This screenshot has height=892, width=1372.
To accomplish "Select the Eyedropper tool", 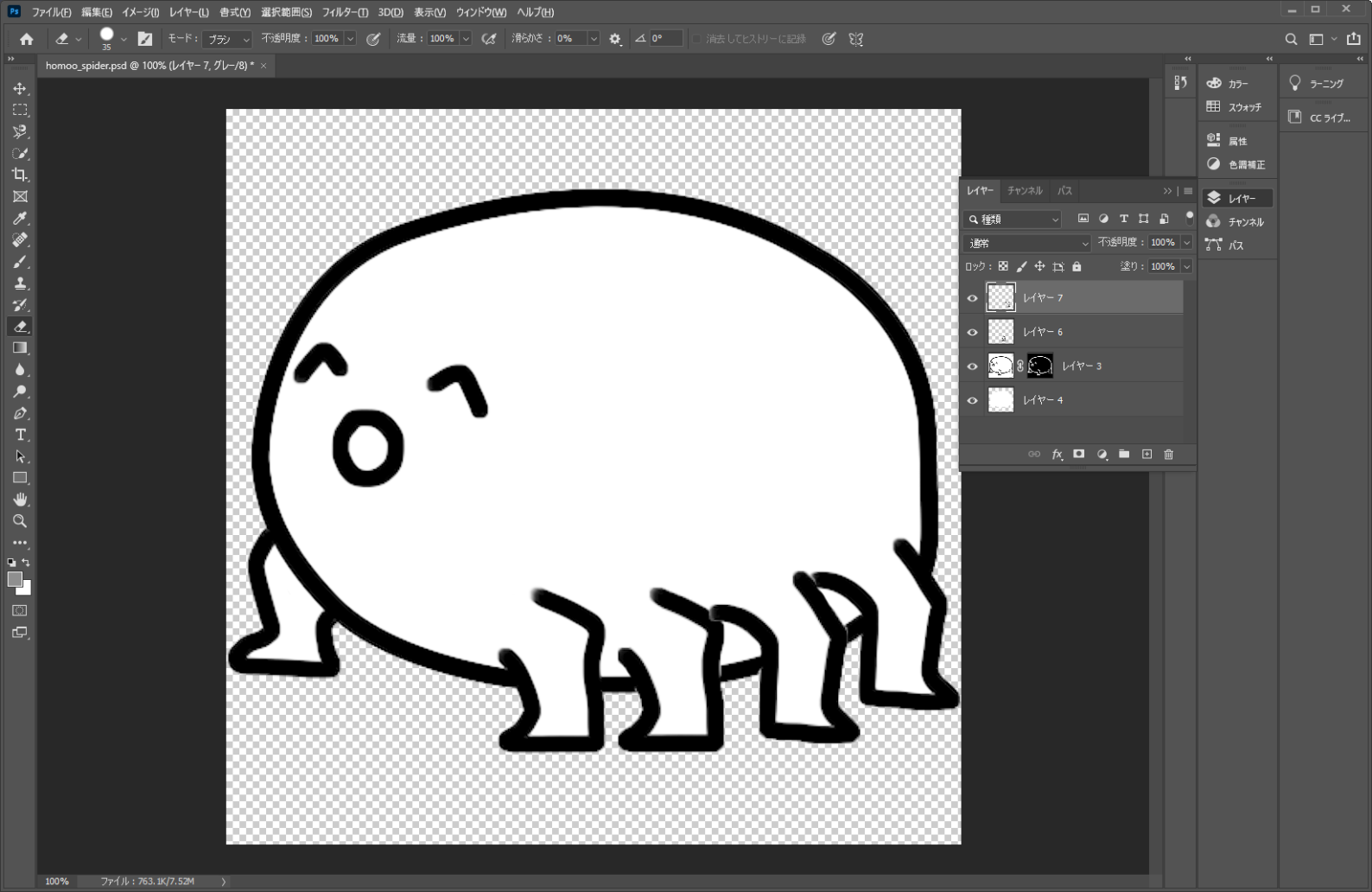I will click(x=20, y=218).
